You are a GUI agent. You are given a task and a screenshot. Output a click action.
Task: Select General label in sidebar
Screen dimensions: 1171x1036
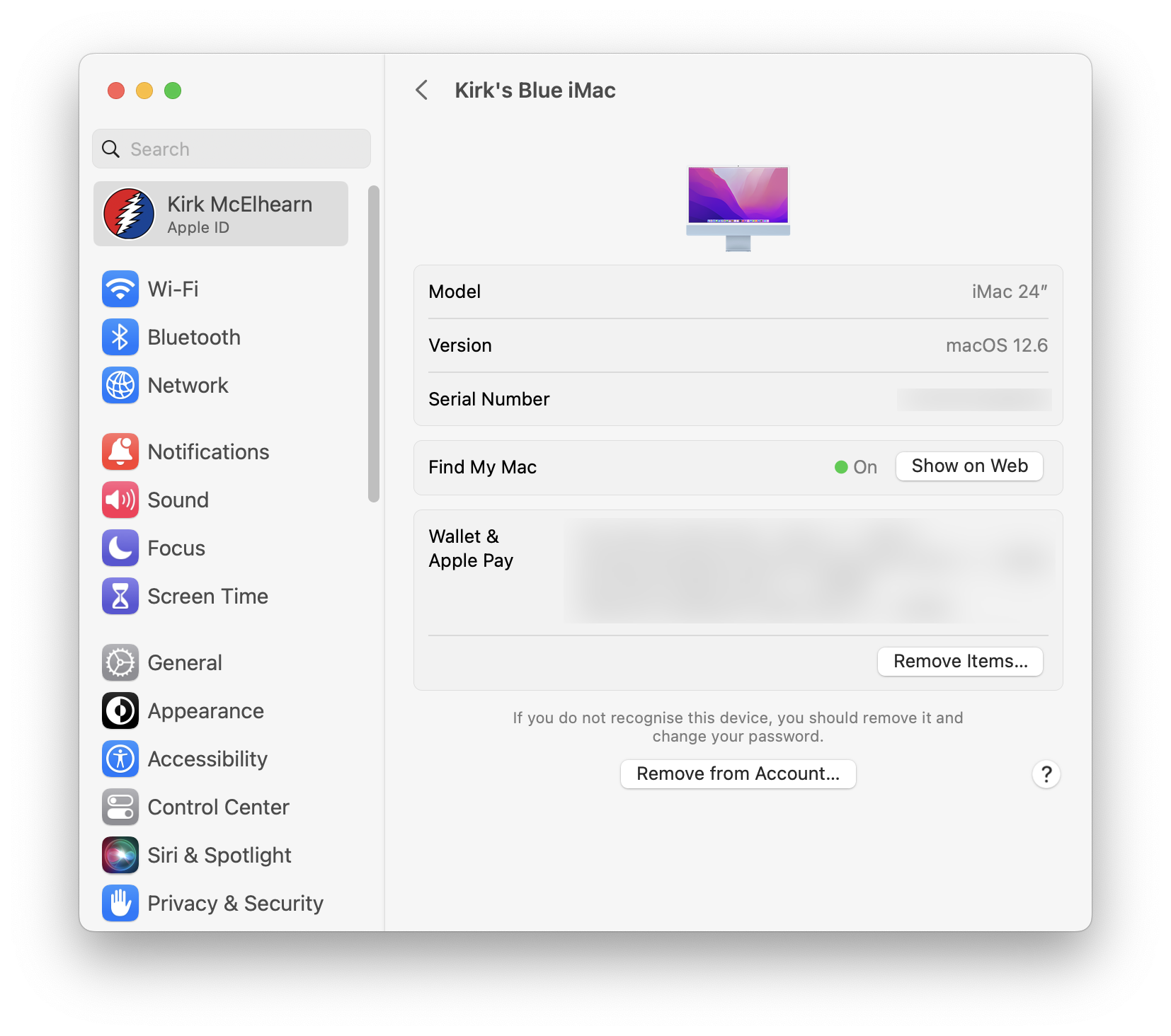pyautogui.click(x=185, y=663)
